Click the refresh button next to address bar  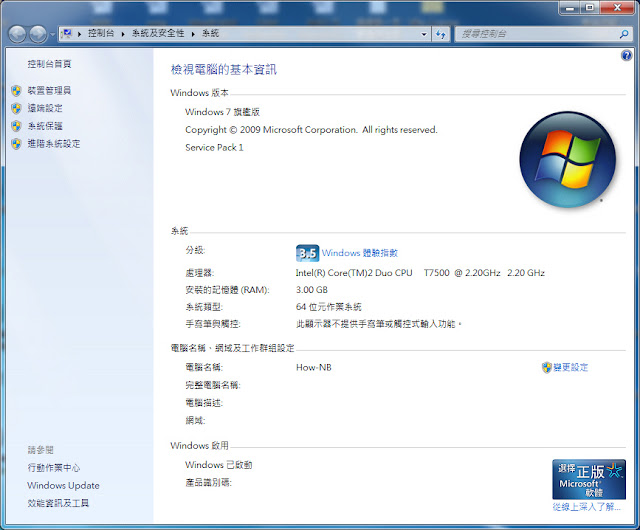point(440,34)
